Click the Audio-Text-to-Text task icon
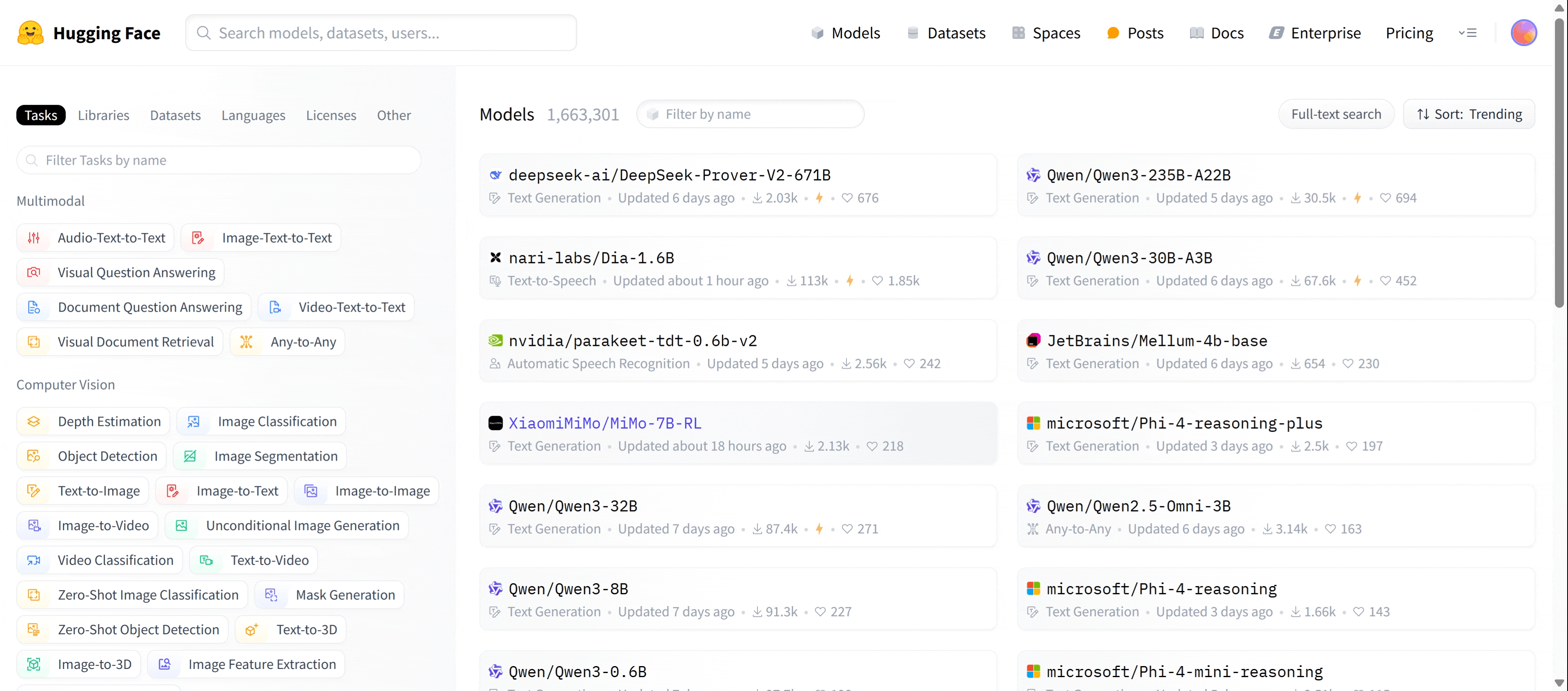The width and height of the screenshot is (1568, 691). coord(34,238)
